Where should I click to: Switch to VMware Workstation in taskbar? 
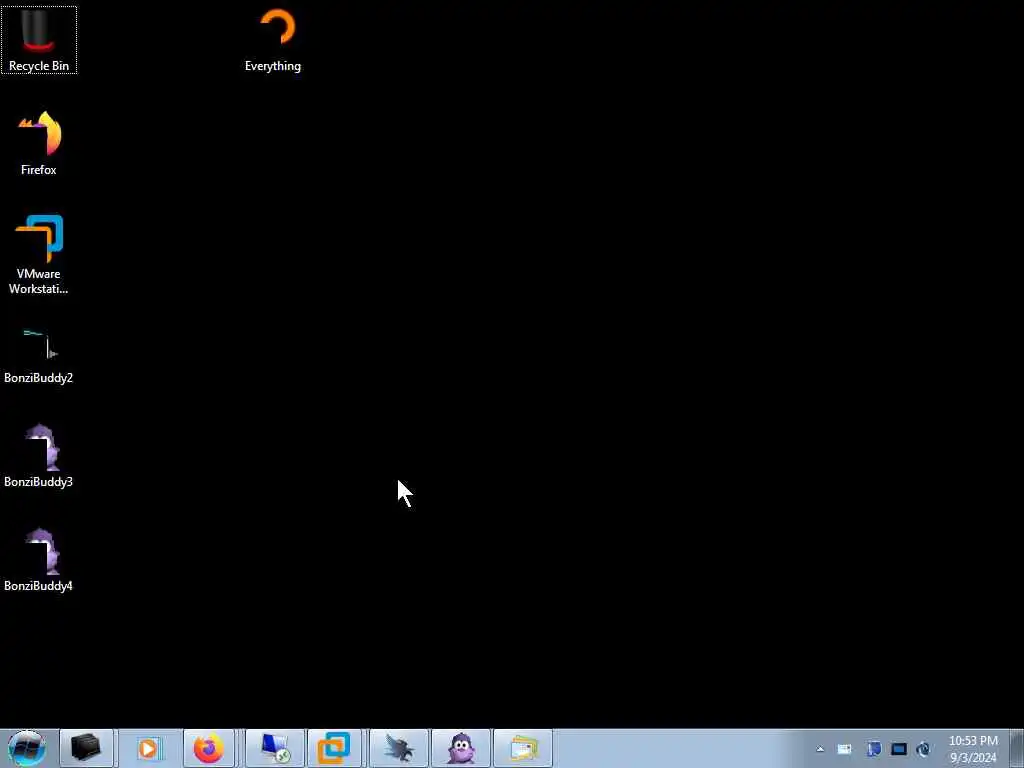click(x=334, y=748)
